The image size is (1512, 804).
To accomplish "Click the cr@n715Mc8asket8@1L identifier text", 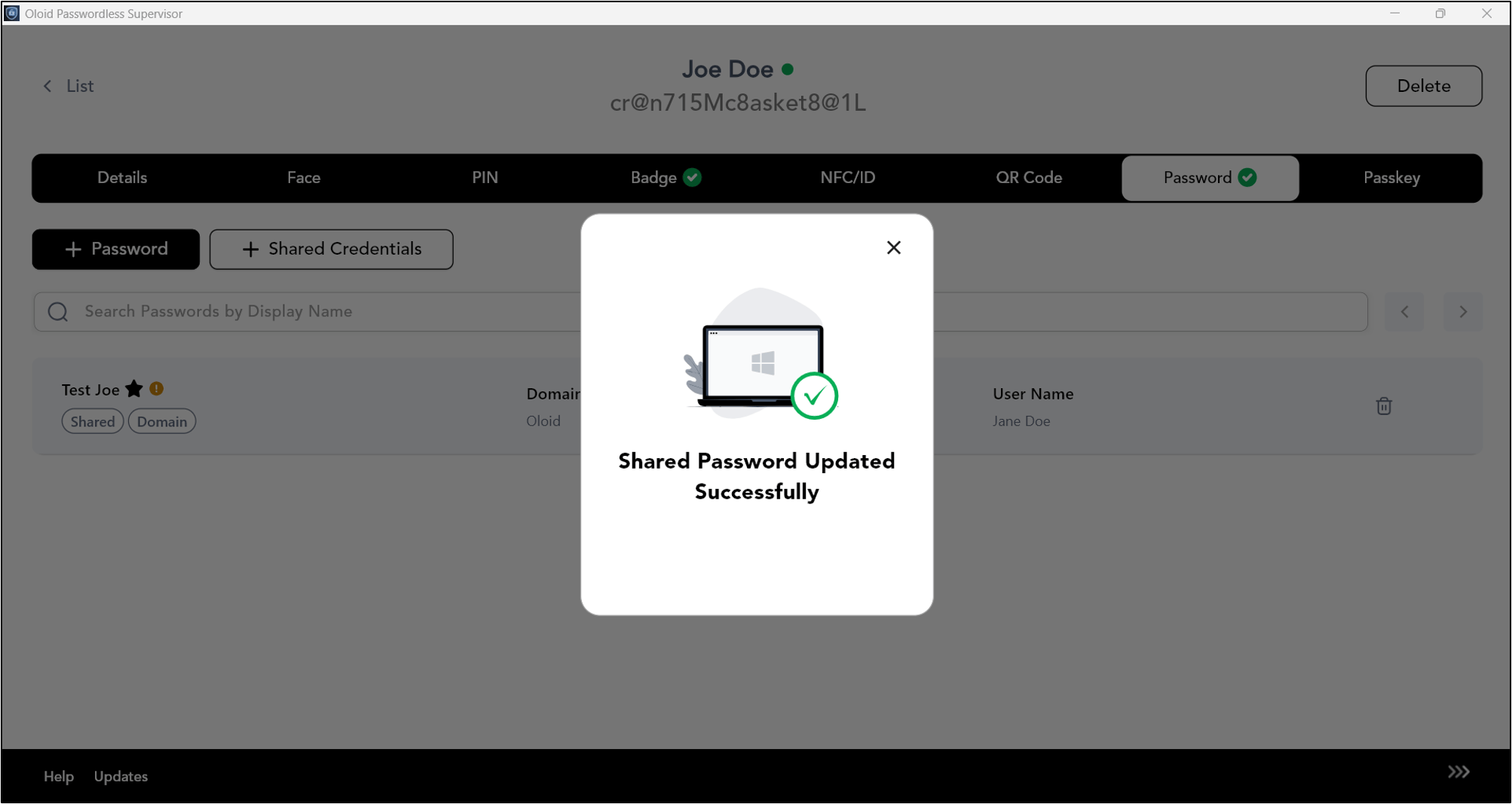I will [x=738, y=102].
